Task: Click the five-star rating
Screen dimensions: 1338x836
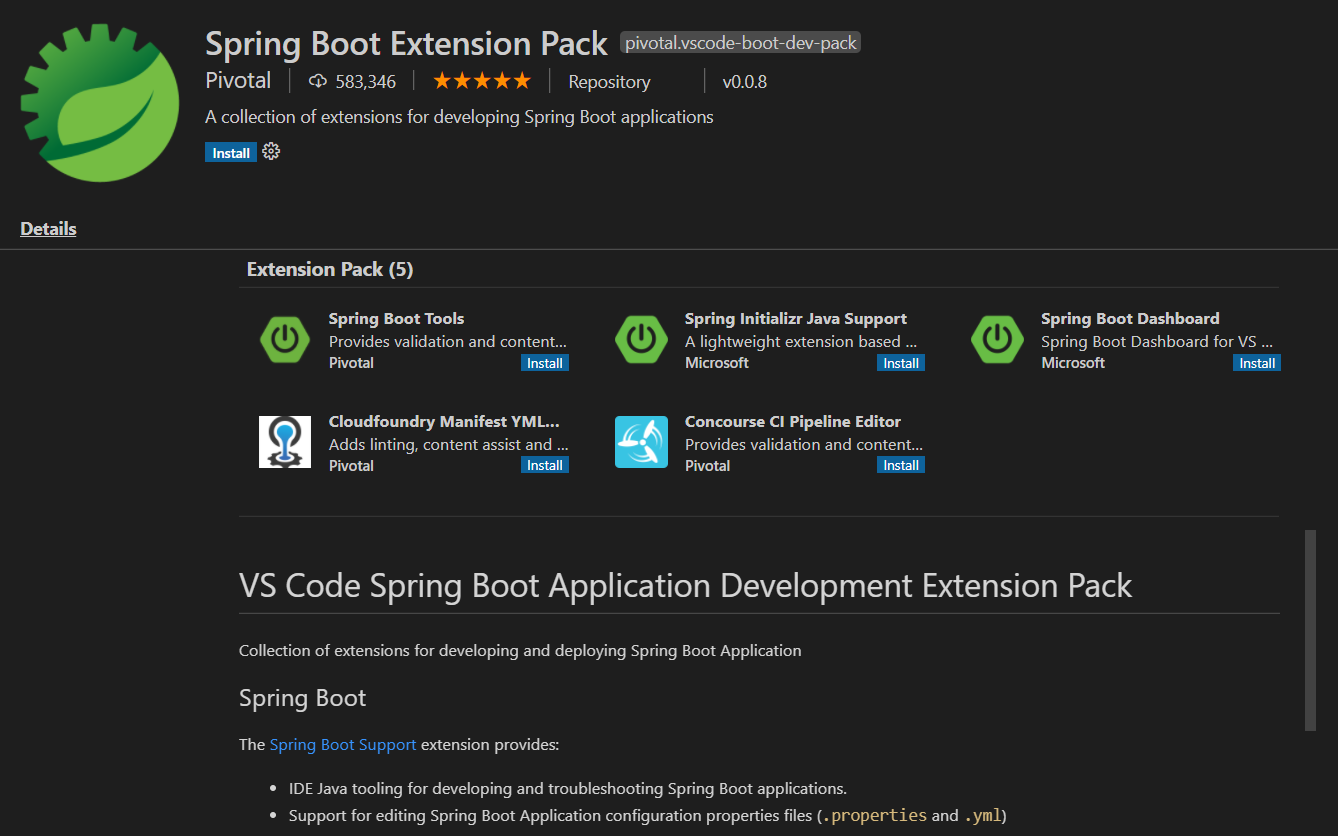Action: [x=481, y=81]
